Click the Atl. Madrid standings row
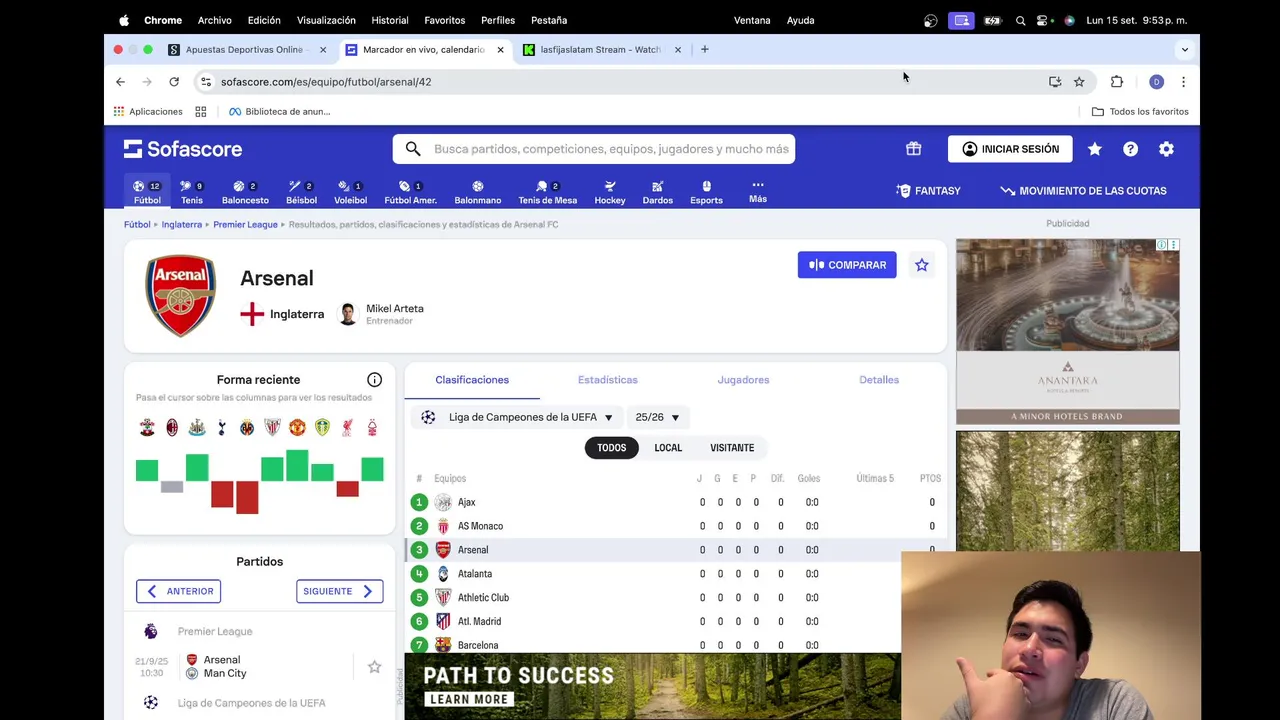1280x720 pixels. click(x=653, y=622)
